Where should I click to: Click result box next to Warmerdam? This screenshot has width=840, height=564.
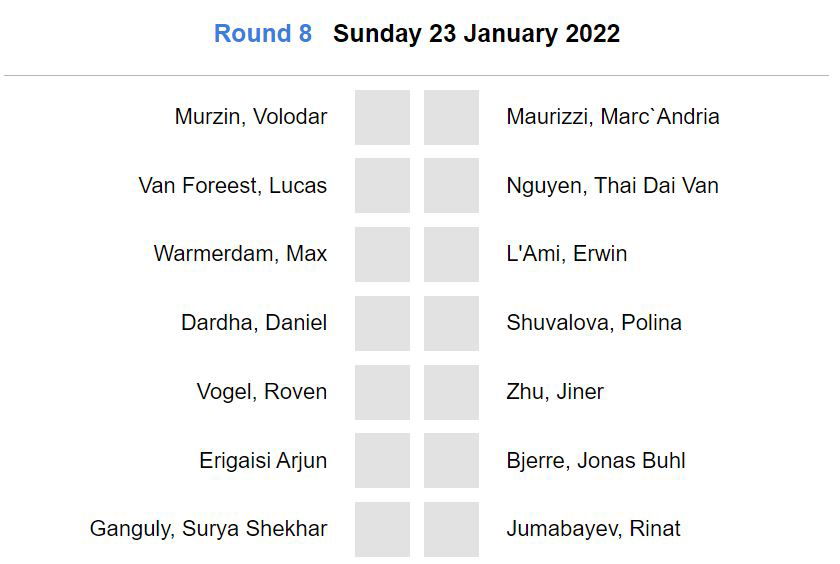point(382,254)
